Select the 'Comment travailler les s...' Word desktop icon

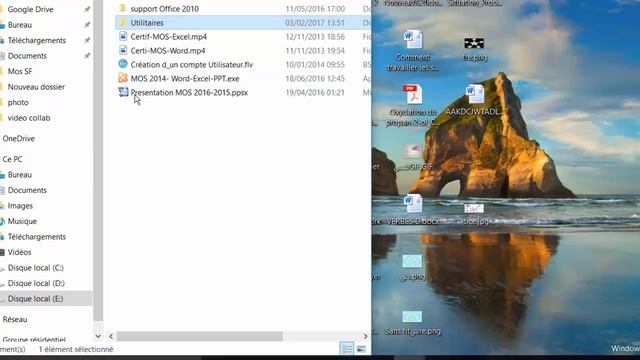point(413,40)
